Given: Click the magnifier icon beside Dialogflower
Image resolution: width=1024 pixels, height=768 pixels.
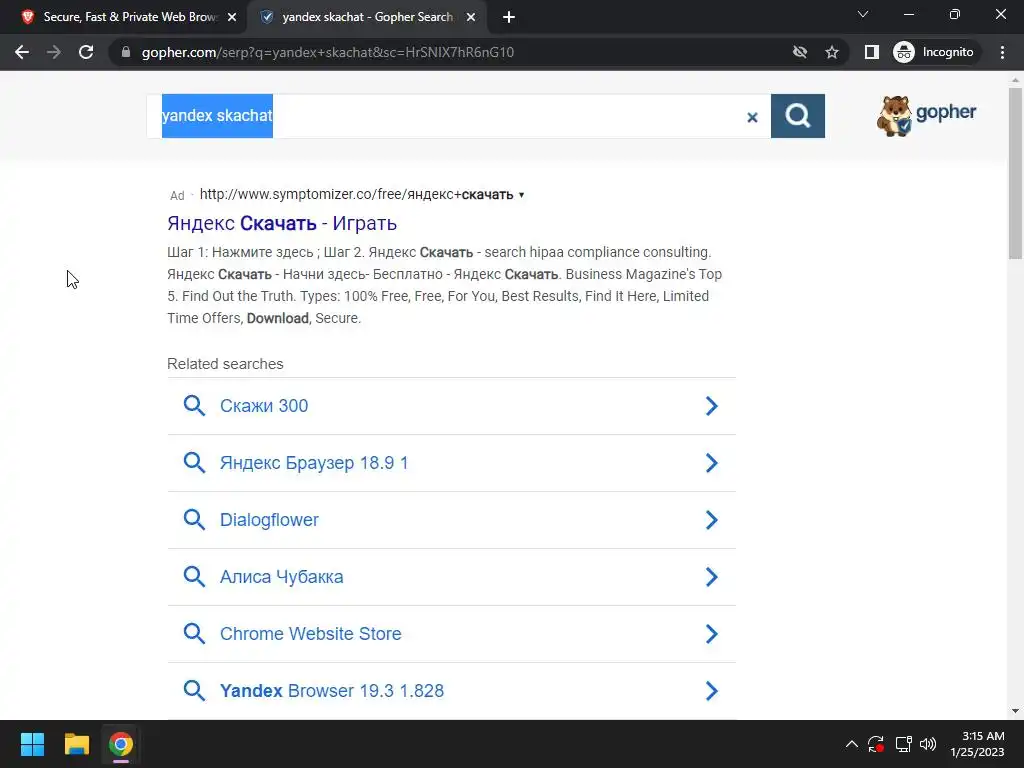Looking at the screenshot, I should pos(194,520).
